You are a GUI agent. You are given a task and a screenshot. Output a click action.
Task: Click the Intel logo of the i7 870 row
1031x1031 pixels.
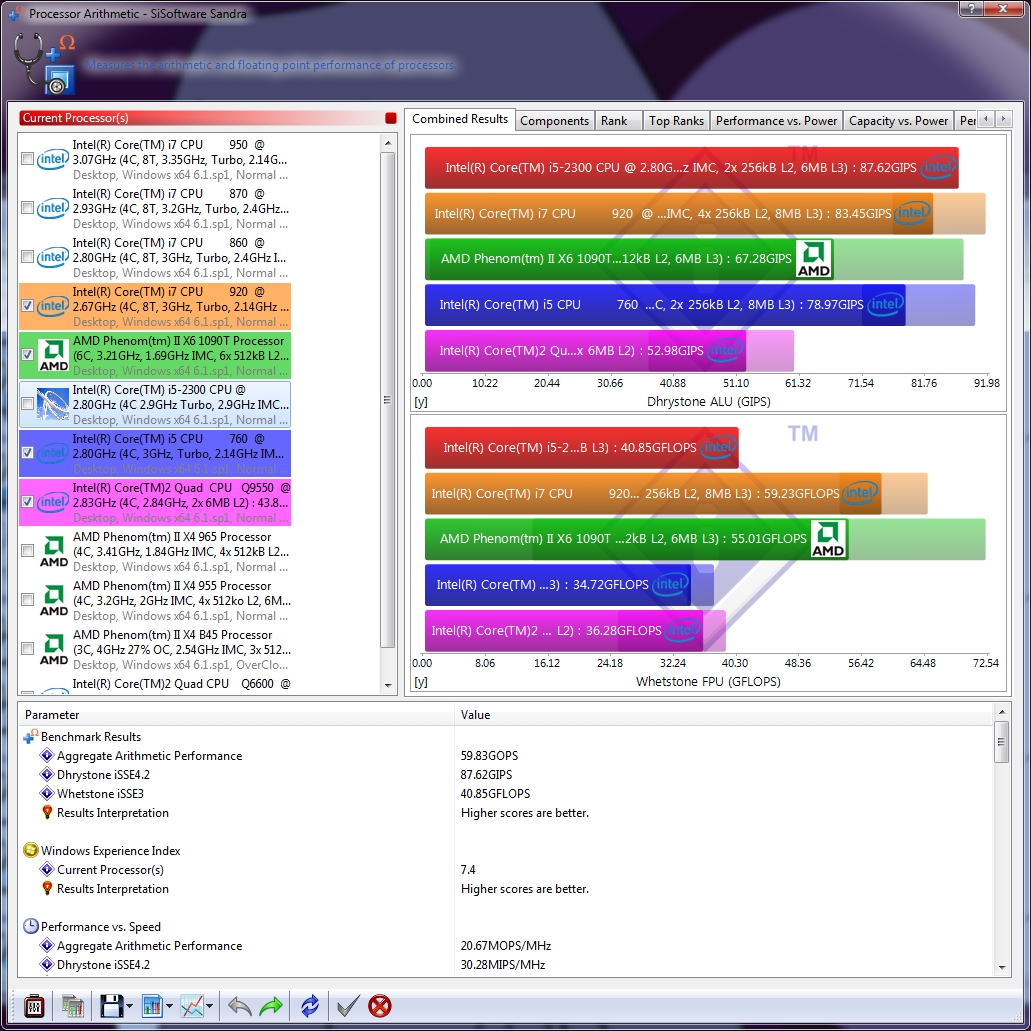click(x=53, y=208)
